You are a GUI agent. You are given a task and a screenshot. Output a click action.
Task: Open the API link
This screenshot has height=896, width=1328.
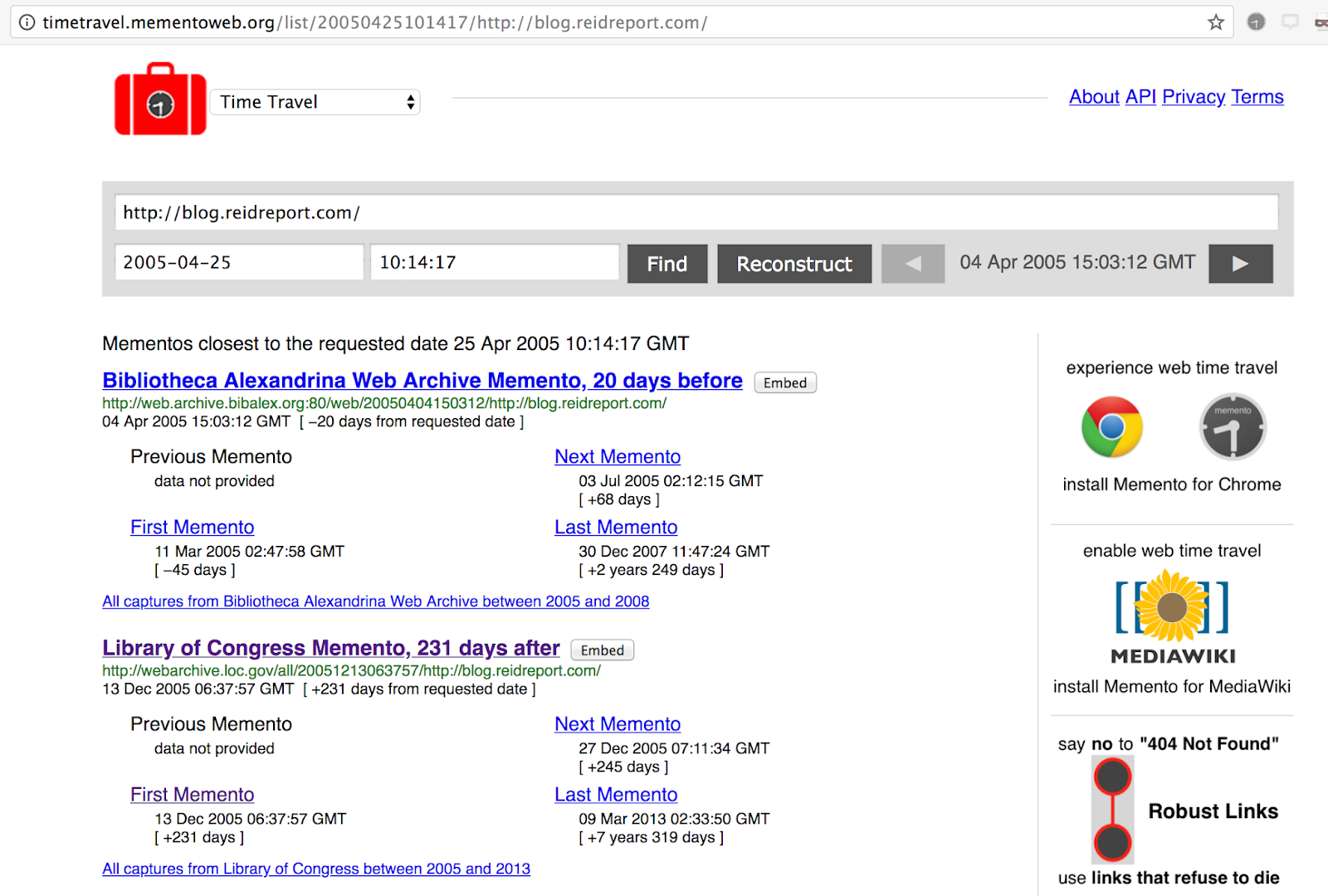1140,97
